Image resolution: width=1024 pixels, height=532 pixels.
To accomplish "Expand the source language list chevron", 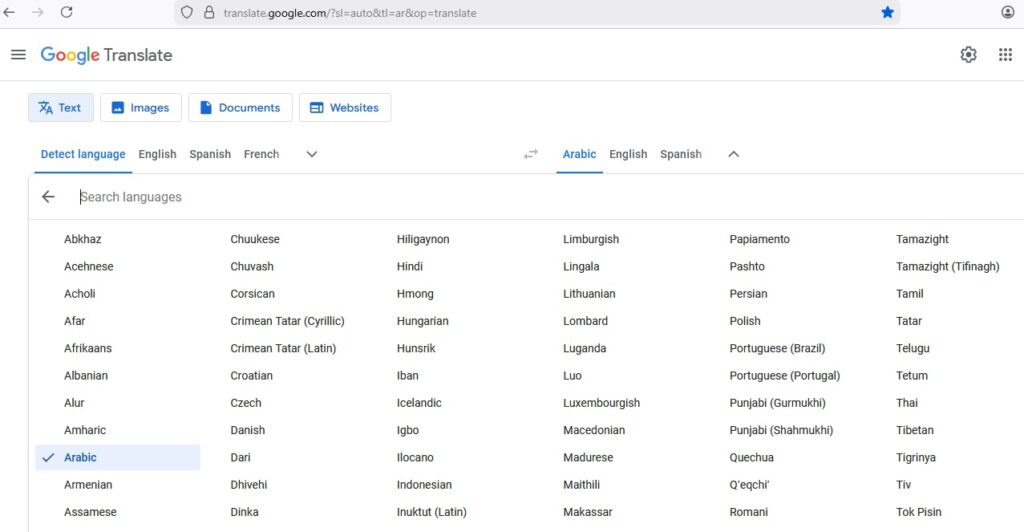I will pyautogui.click(x=312, y=154).
